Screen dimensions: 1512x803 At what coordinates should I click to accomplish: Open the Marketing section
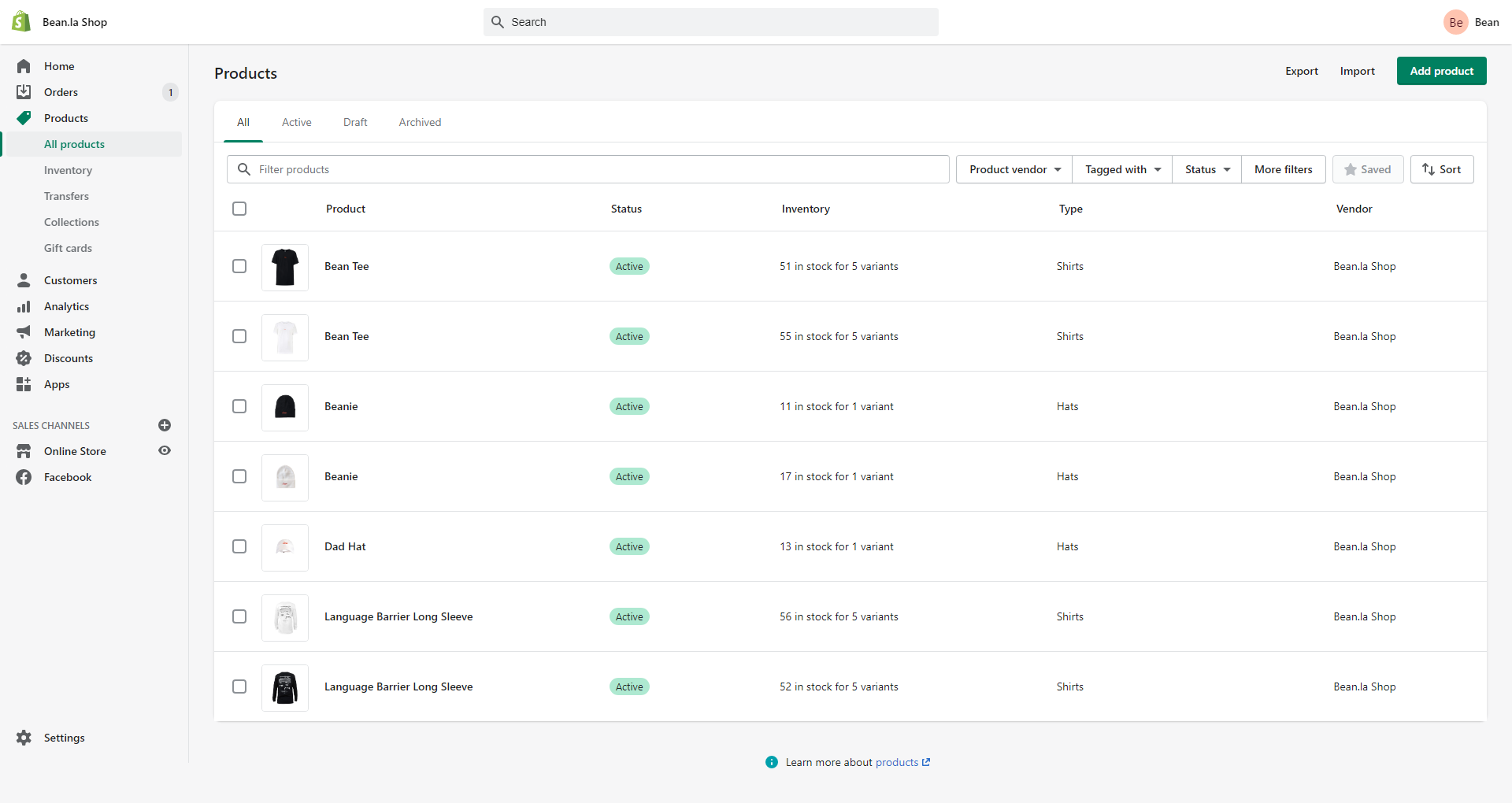click(x=69, y=332)
